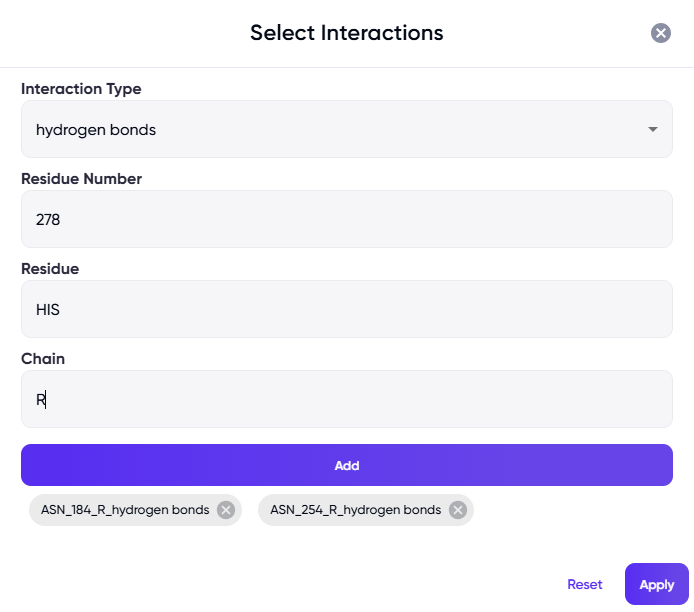The width and height of the screenshot is (694, 612).
Task: Click the Interaction Type label
Action: point(81,89)
